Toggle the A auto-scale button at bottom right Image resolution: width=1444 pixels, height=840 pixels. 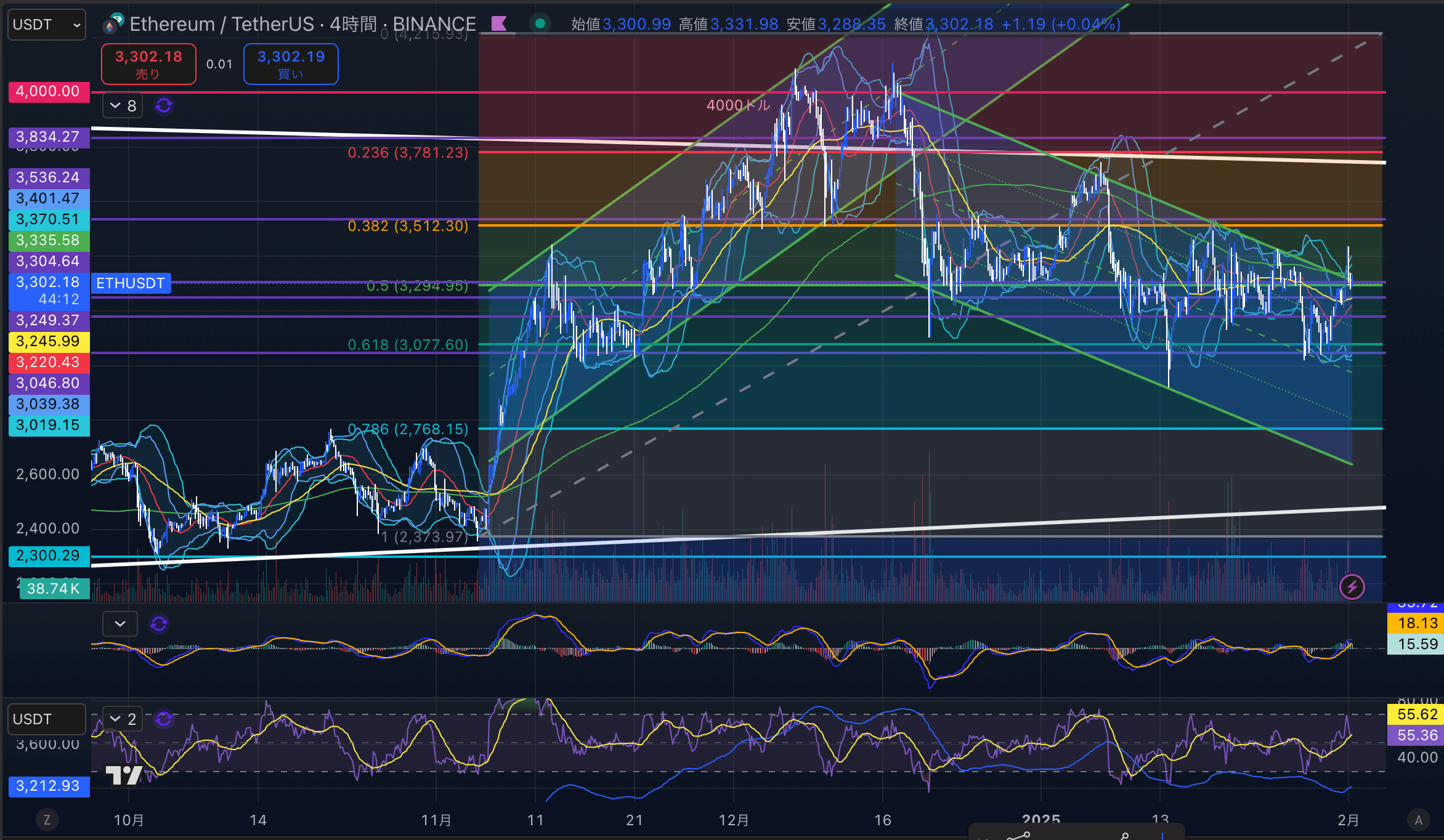pos(1419,820)
